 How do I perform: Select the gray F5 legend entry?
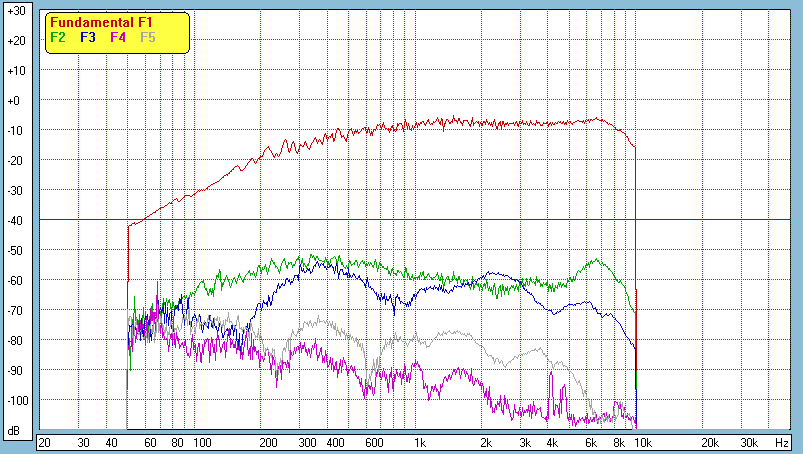coord(148,37)
